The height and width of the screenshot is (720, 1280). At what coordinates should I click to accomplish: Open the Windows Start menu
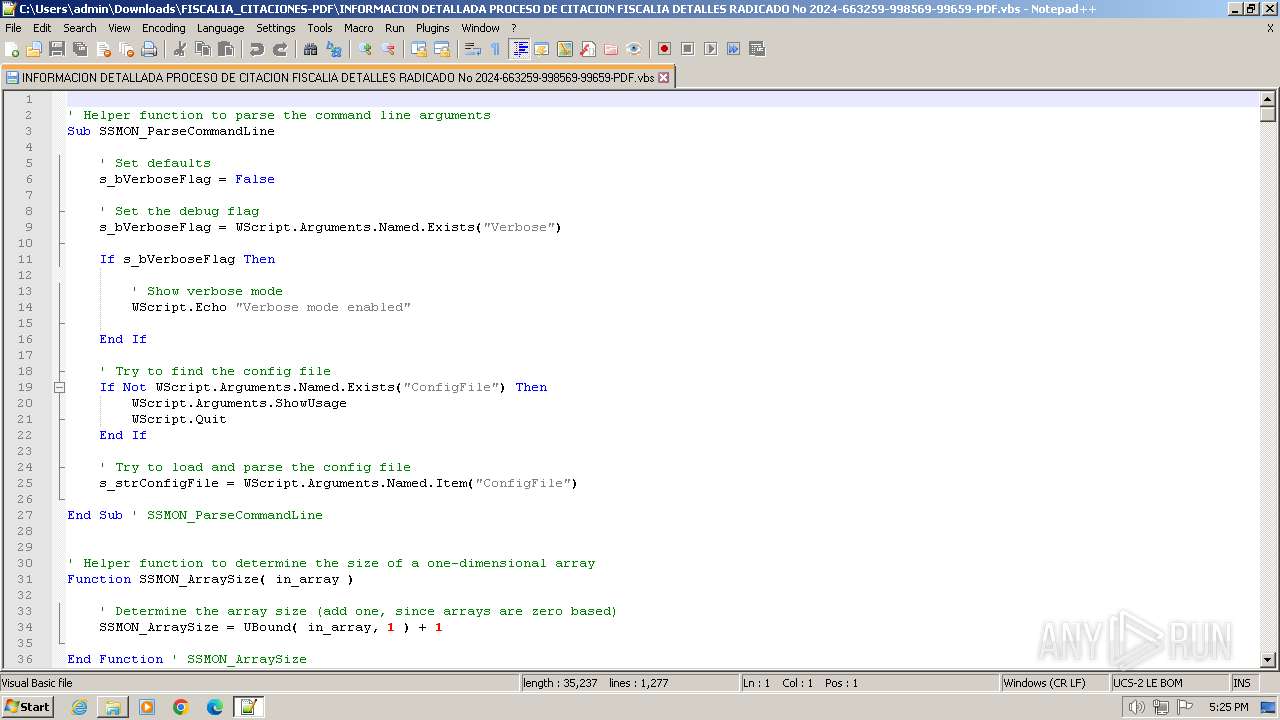[27, 707]
